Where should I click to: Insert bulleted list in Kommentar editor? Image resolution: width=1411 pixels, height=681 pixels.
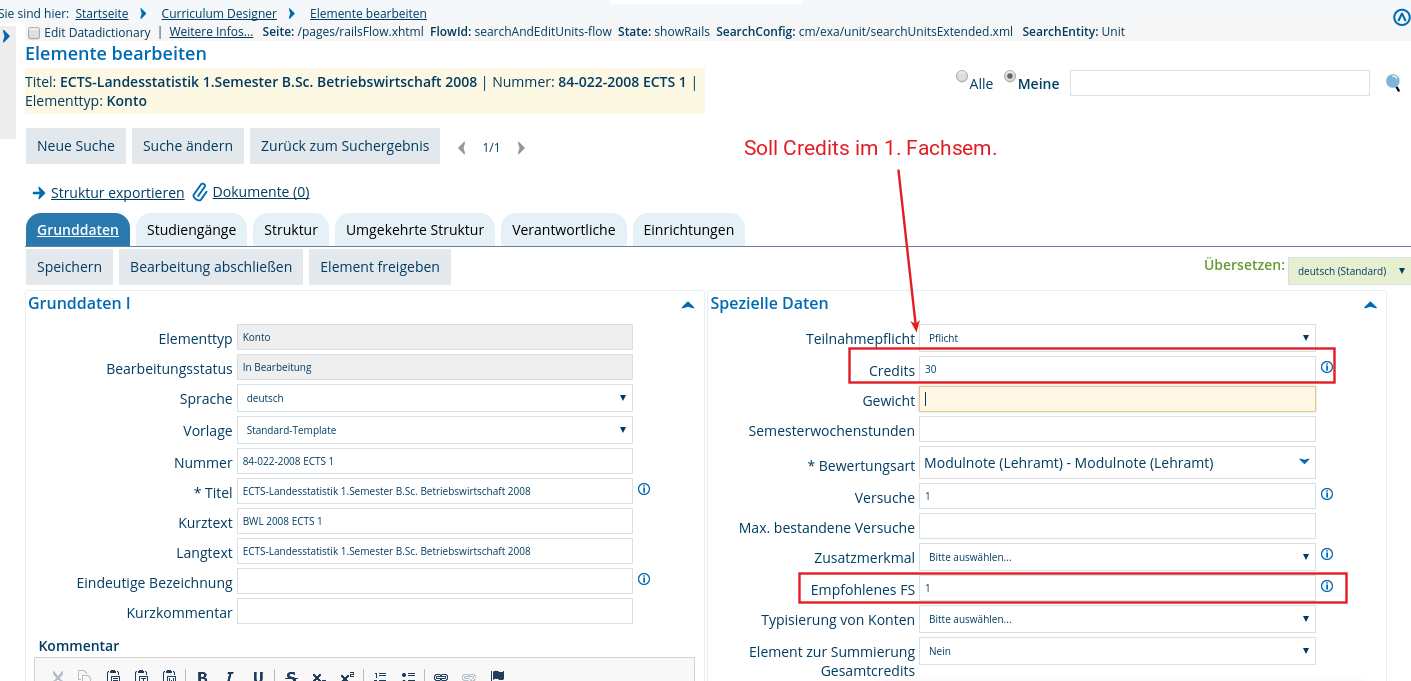click(x=408, y=676)
